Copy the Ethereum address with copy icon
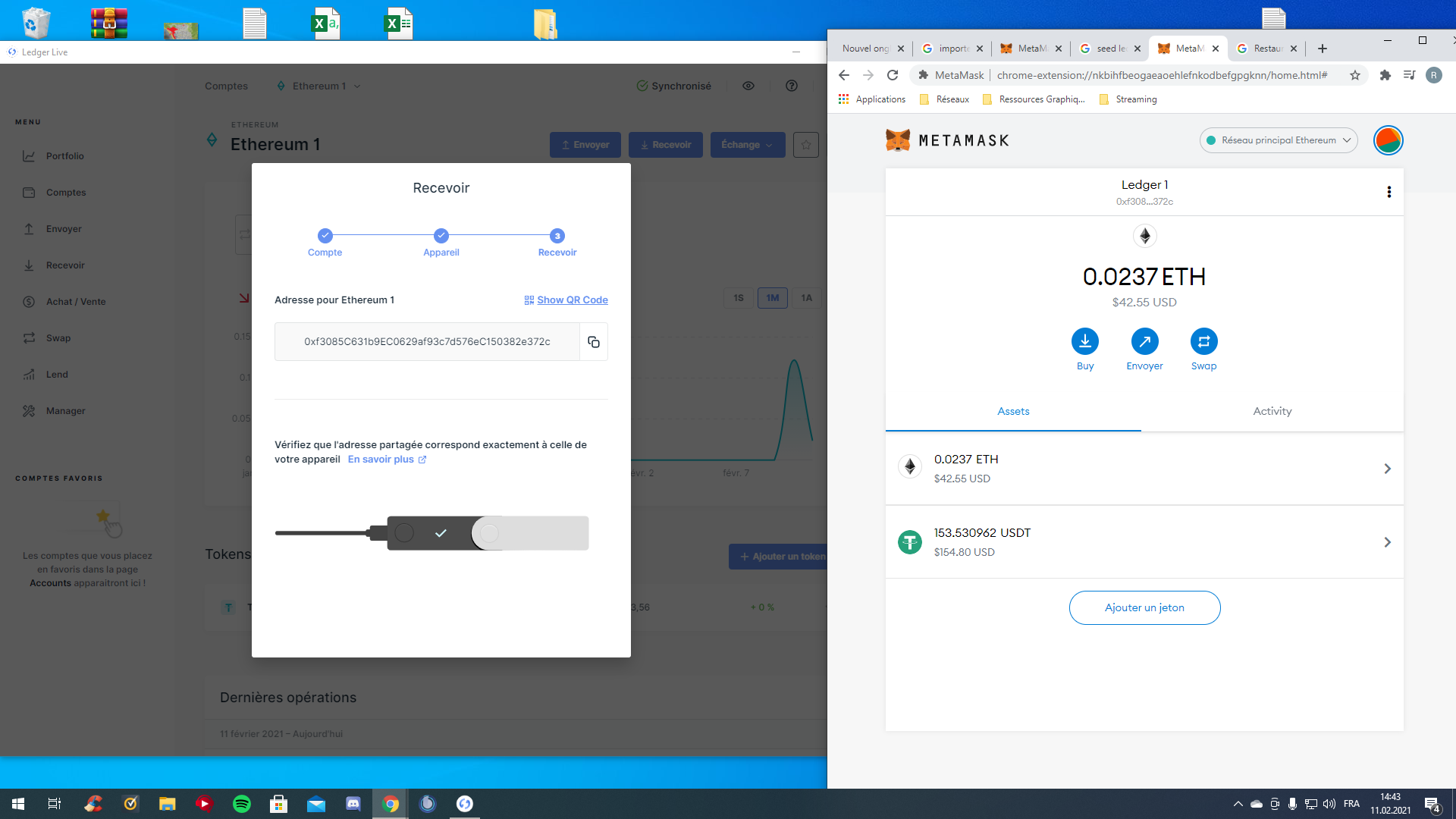Screen dimensions: 1456x819 pos(594,342)
